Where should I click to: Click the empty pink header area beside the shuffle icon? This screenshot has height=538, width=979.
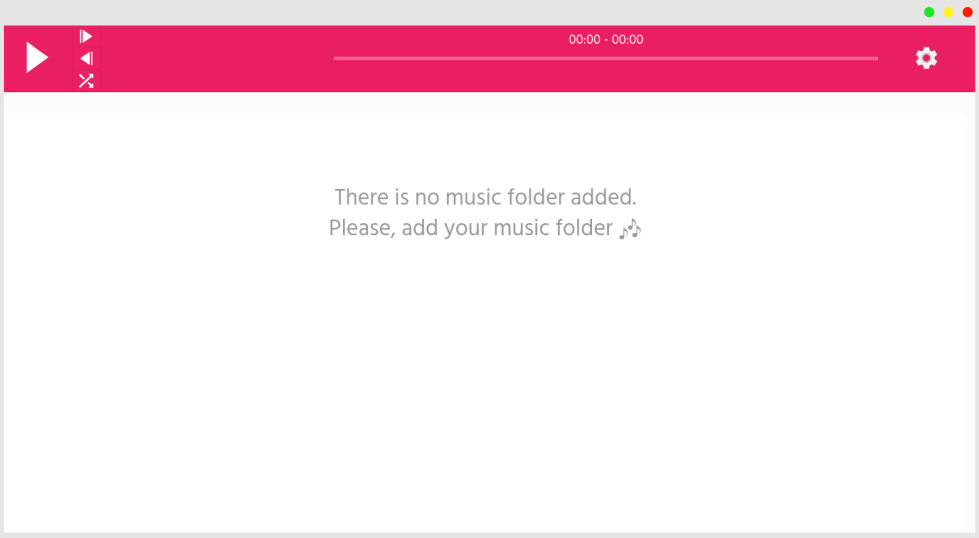[215, 59]
